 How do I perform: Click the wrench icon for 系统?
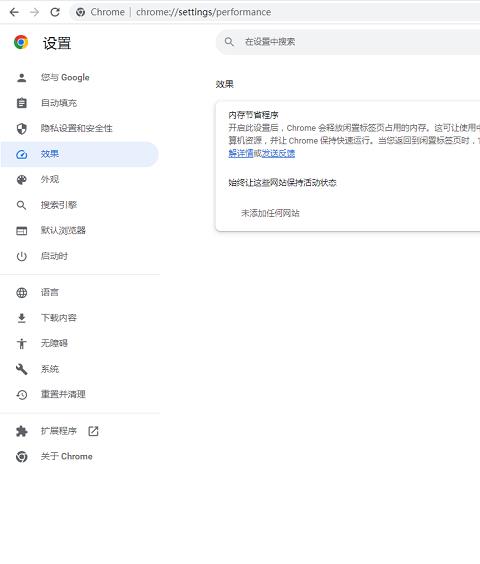pos(22,369)
